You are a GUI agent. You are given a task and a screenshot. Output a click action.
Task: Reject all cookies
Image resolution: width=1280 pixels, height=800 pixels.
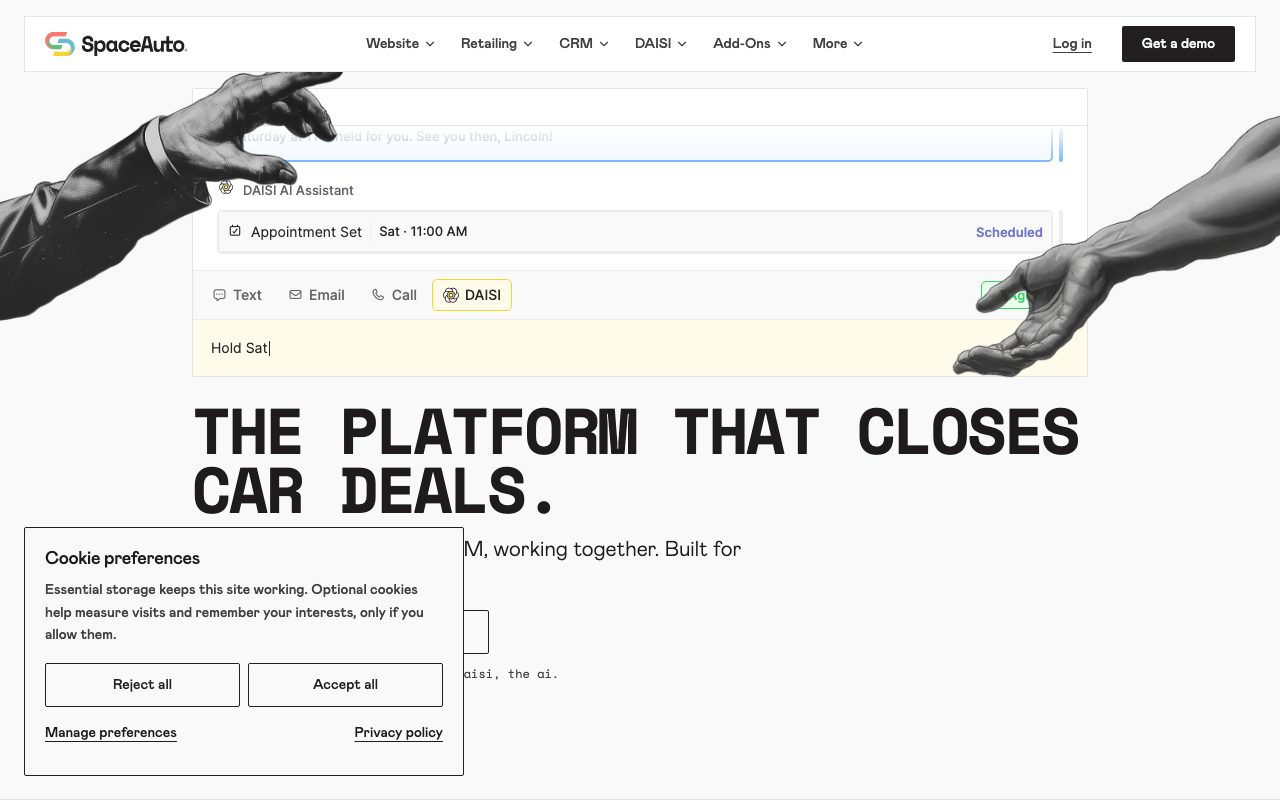point(142,685)
